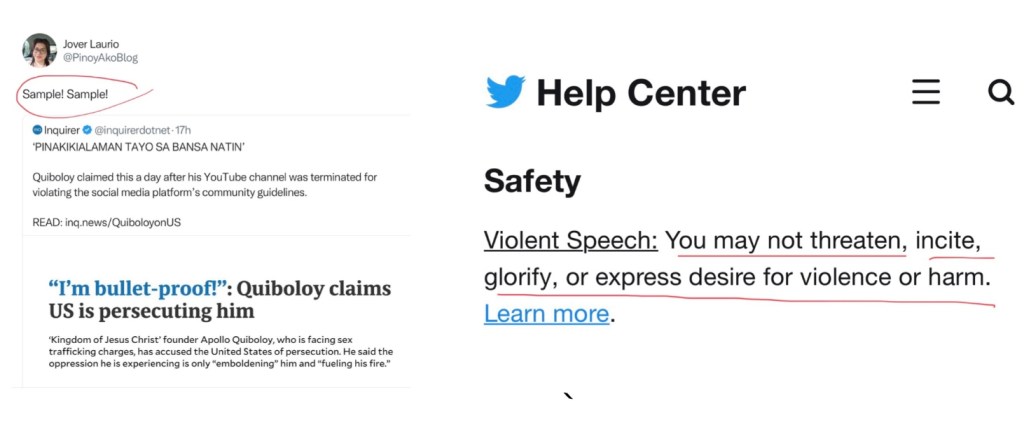Image resolution: width=1024 pixels, height=434 pixels.
Task: Click the underlined Violent Speech label
Action: 570,241
